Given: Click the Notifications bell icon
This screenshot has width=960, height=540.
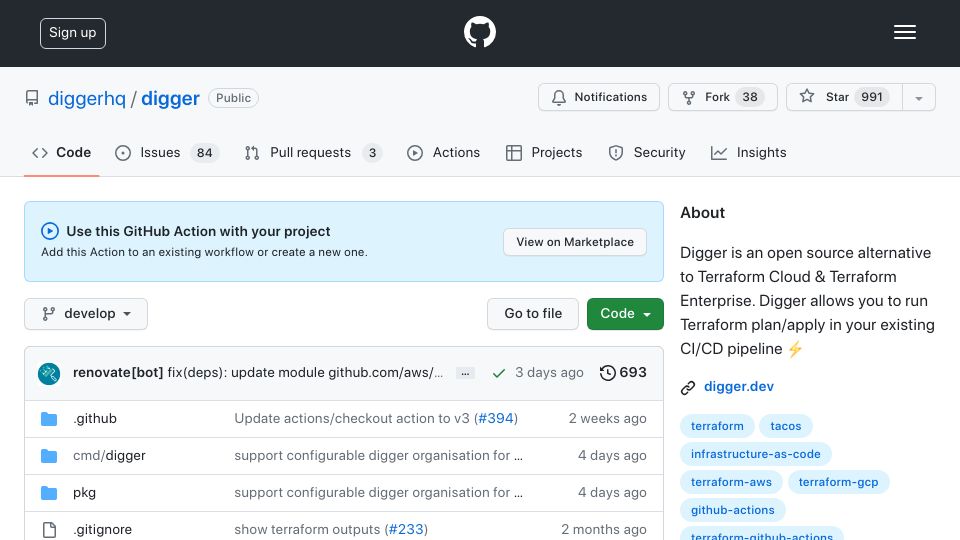Looking at the screenshot, I should pos(558,97).
